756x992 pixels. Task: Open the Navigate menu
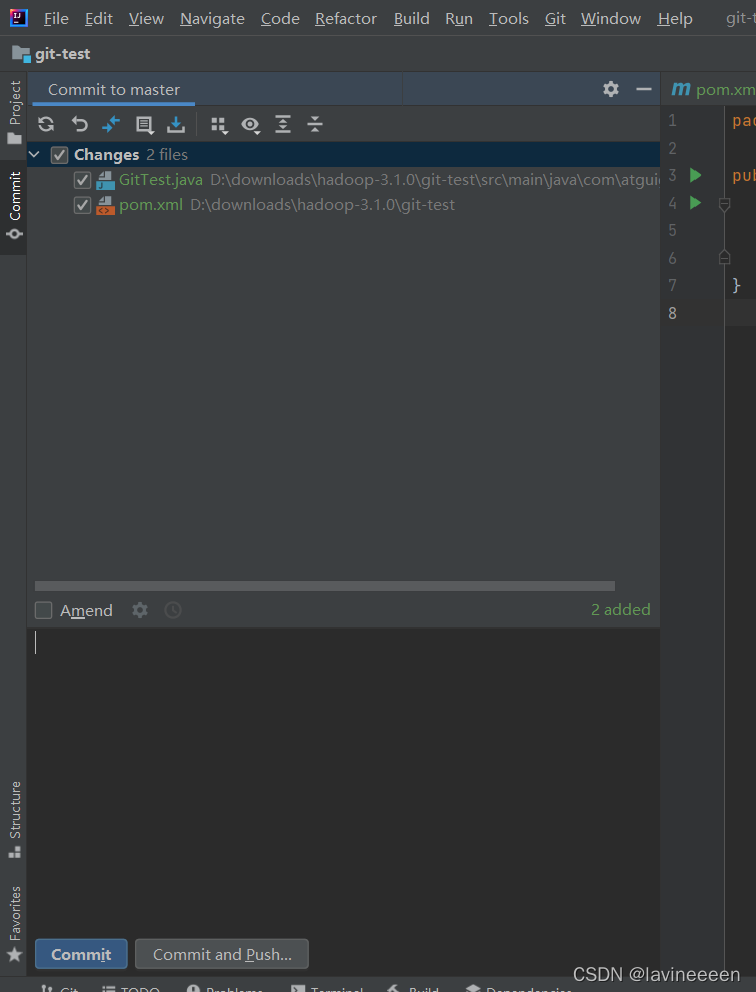(x=212, y=19)
